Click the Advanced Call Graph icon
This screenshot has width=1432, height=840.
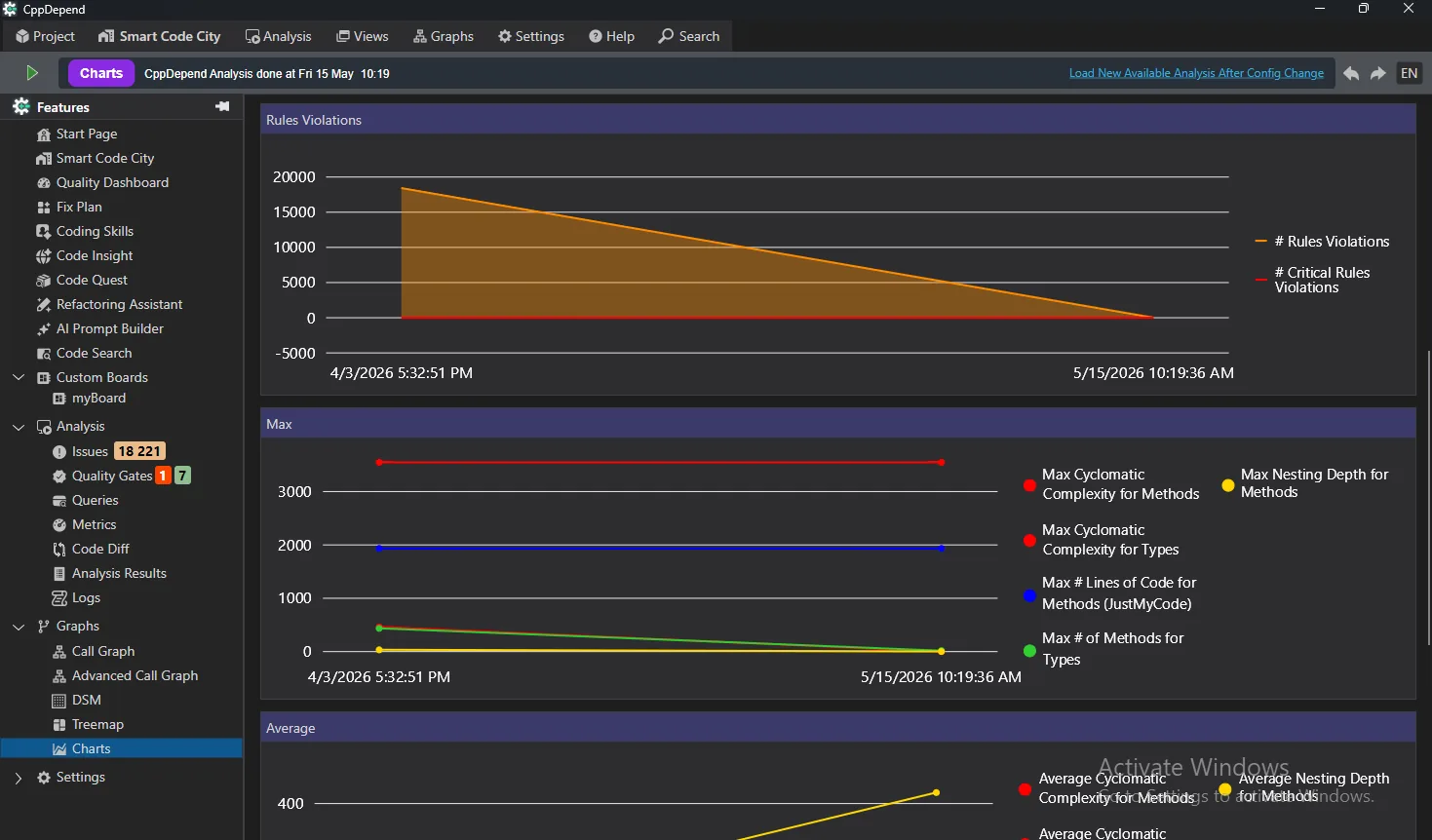pos(59,675)
